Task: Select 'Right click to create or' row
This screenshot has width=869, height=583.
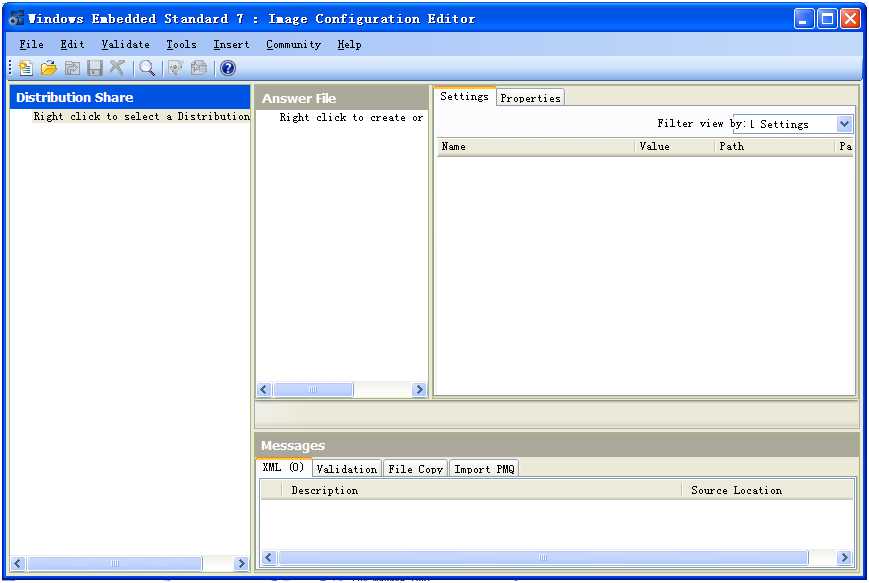Action: click(351, 117)
